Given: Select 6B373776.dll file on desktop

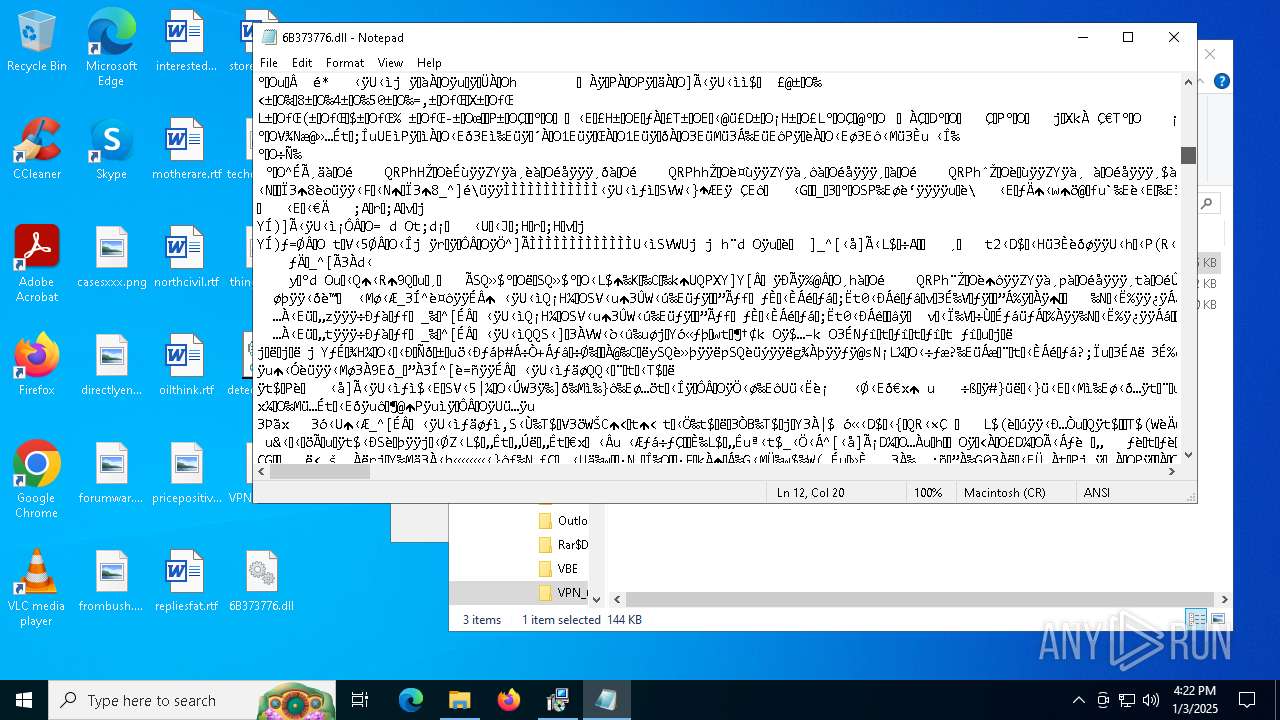Looking at the screenshot, I should coord(261,582).
